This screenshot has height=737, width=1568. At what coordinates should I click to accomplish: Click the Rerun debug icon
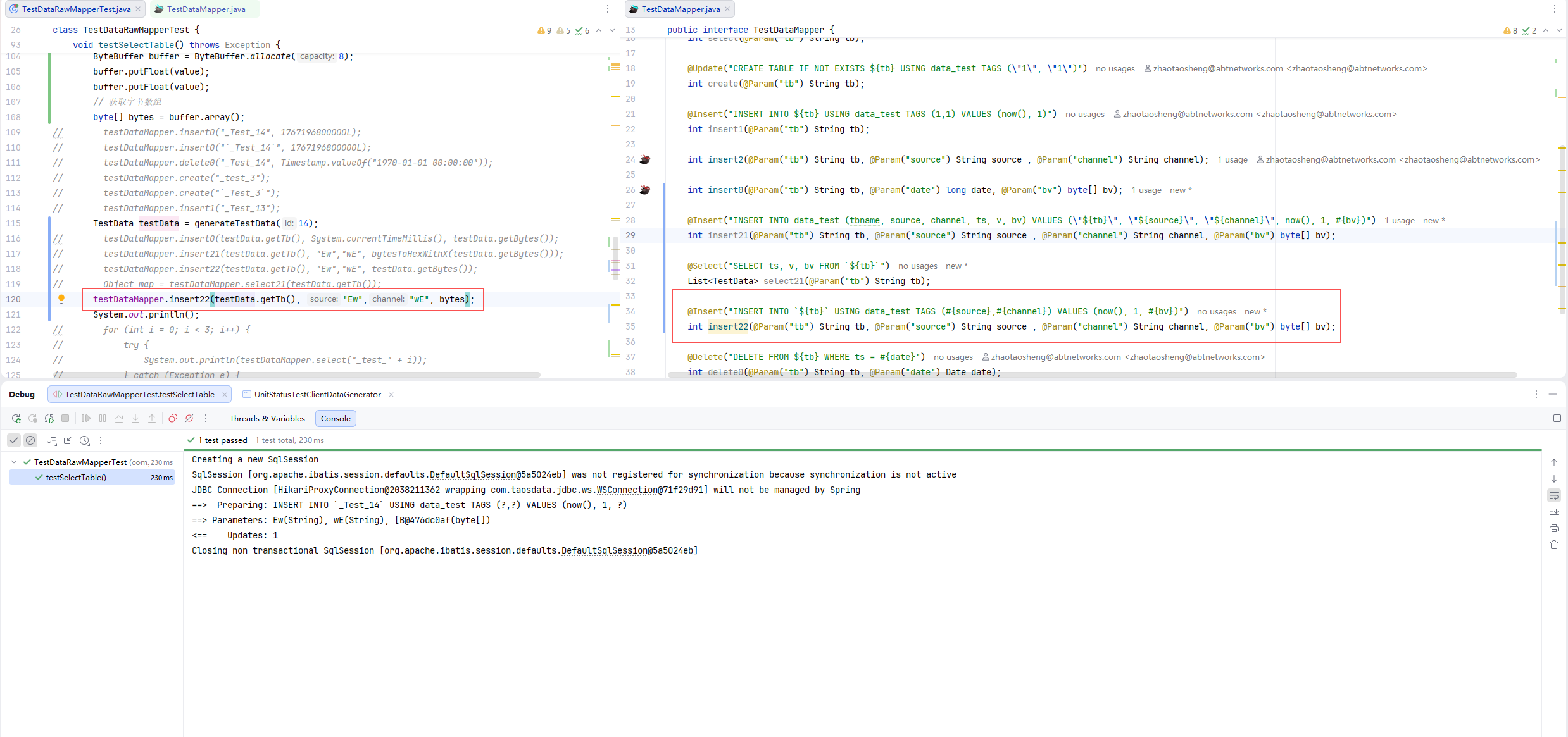(x=16, y=418)
